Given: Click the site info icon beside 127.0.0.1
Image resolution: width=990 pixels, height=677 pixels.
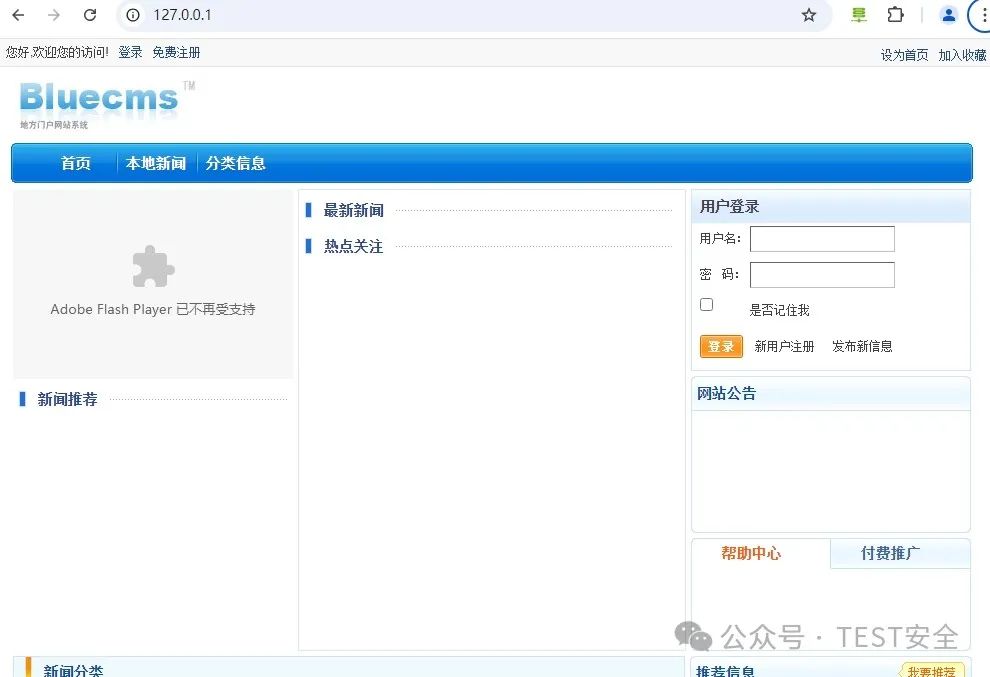Looking at the screenshot, I should tap(133, 15).
